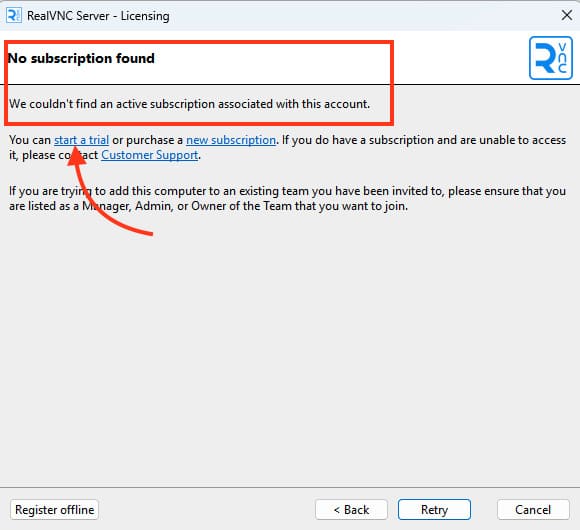Click the 'RealVNC Server - Licensing' window title
This screenshot has width=580, height=530.
(98, 16)
